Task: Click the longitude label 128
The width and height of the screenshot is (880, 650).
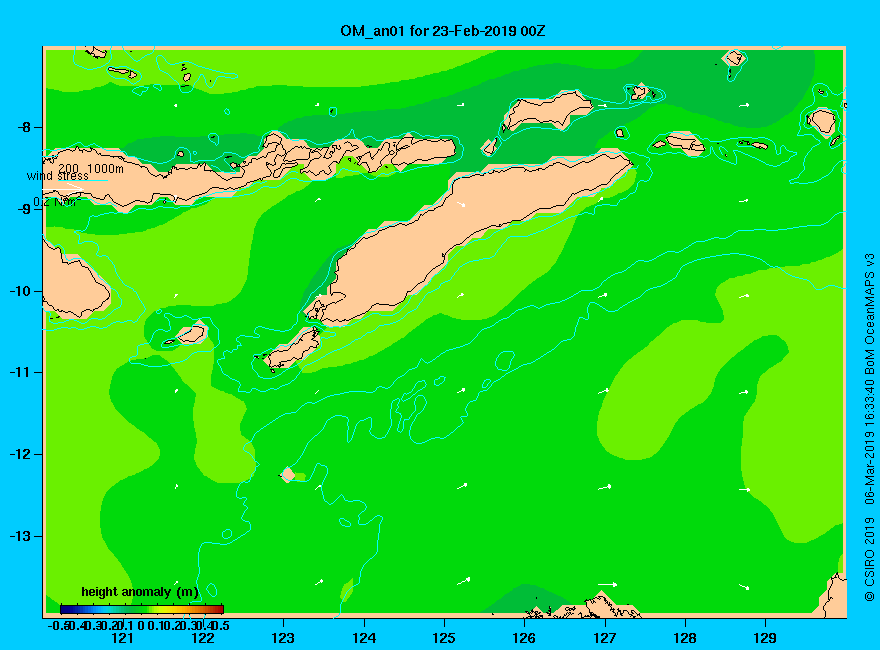Action: [685, 638]
